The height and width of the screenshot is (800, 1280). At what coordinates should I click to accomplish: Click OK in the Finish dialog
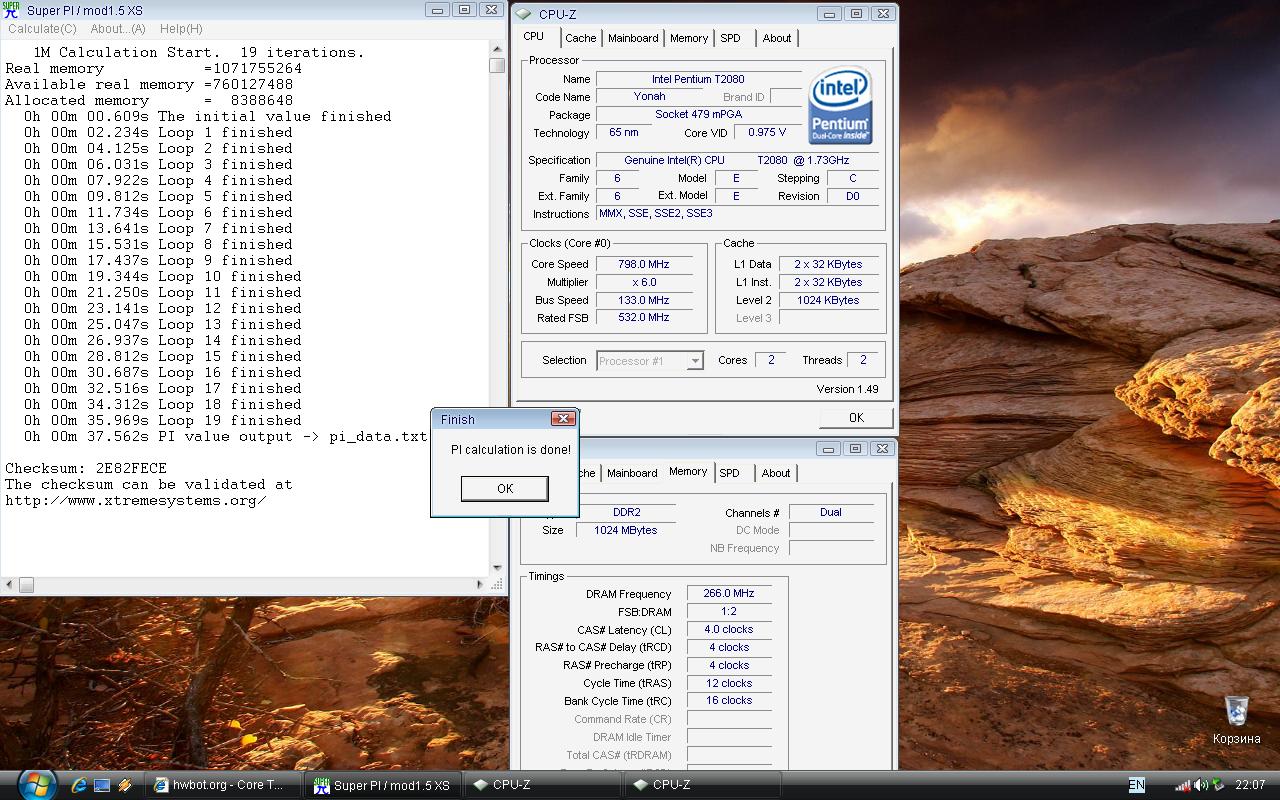(505, 488)
